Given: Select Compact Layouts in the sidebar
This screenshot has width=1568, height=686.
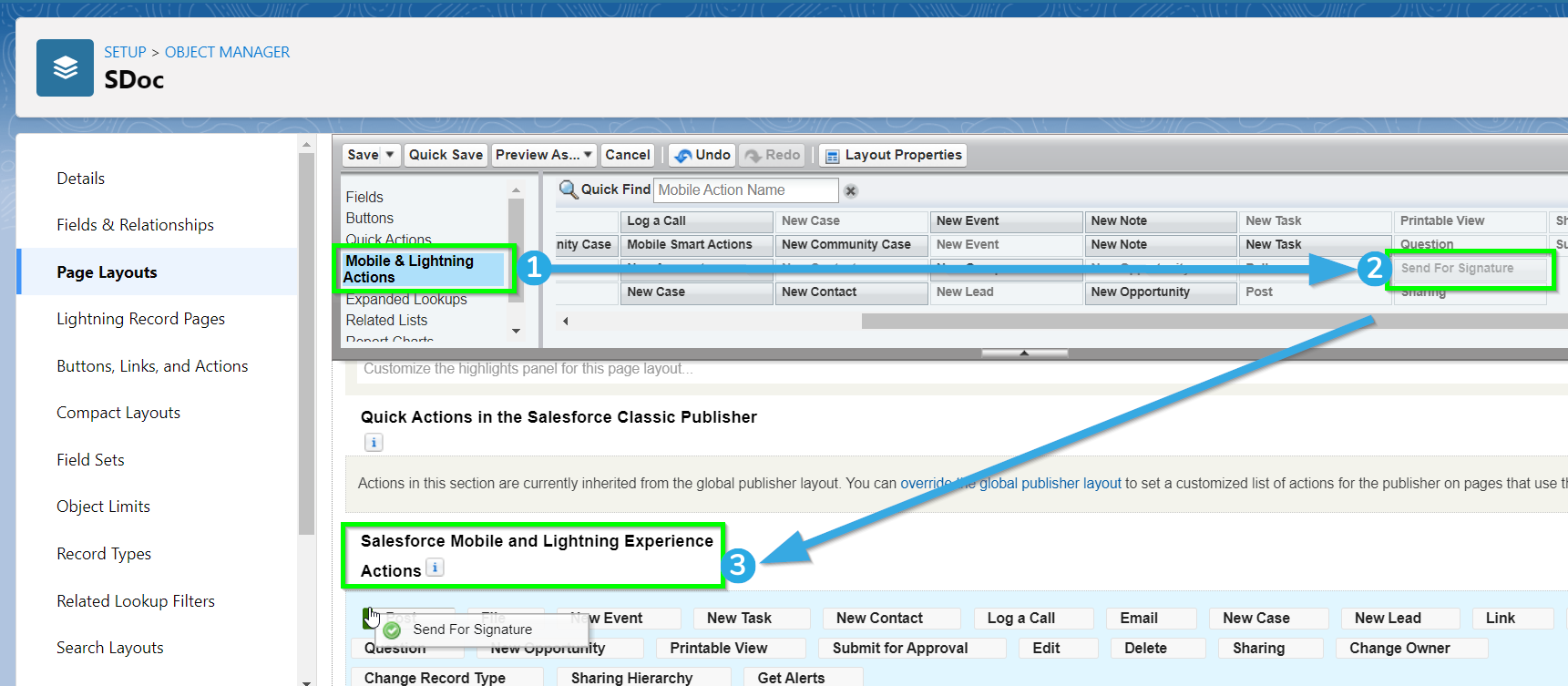Looking at the screenshot, I should (x=118, y=413).
